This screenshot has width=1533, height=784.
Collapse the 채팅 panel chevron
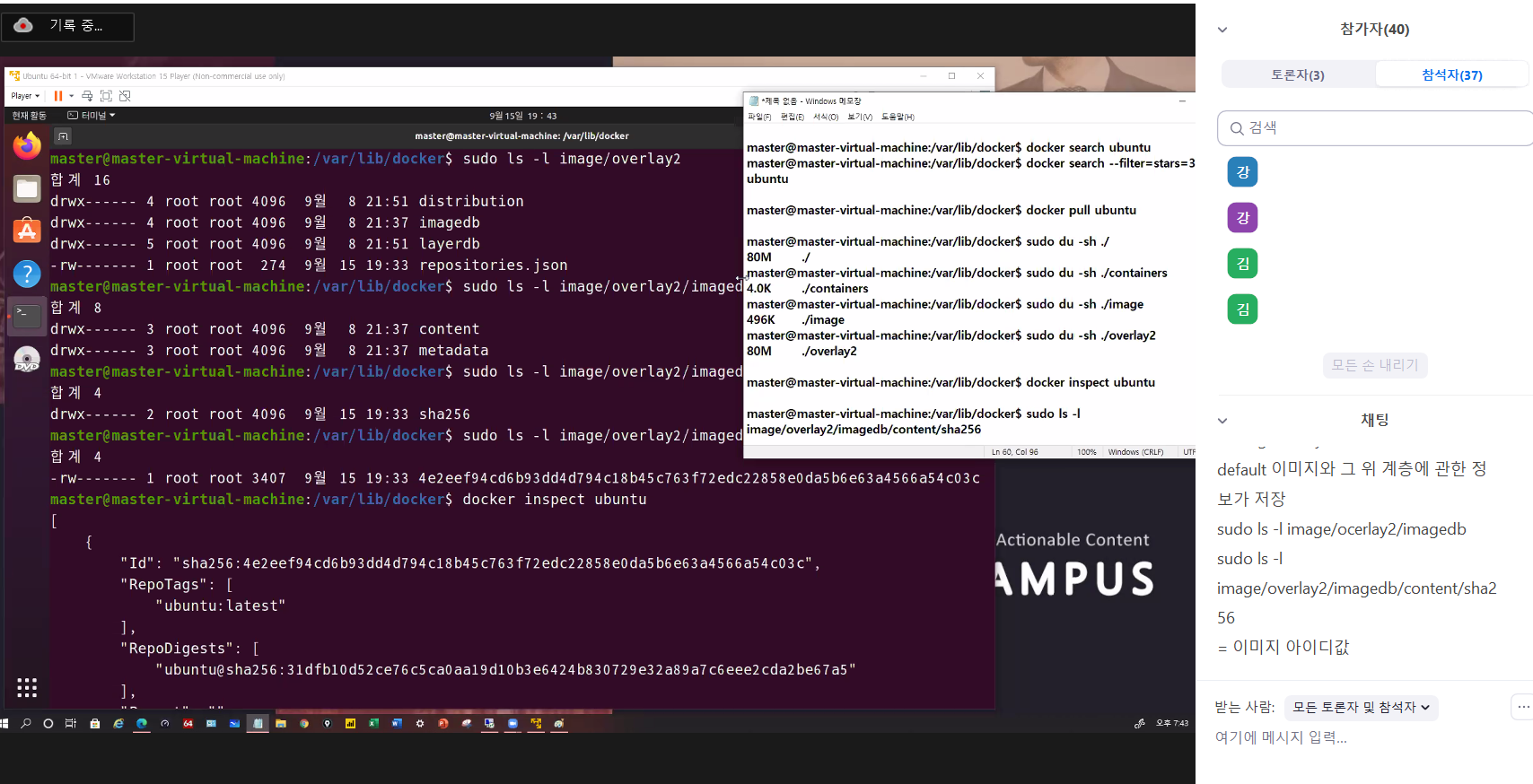(x=1222, y=420)
